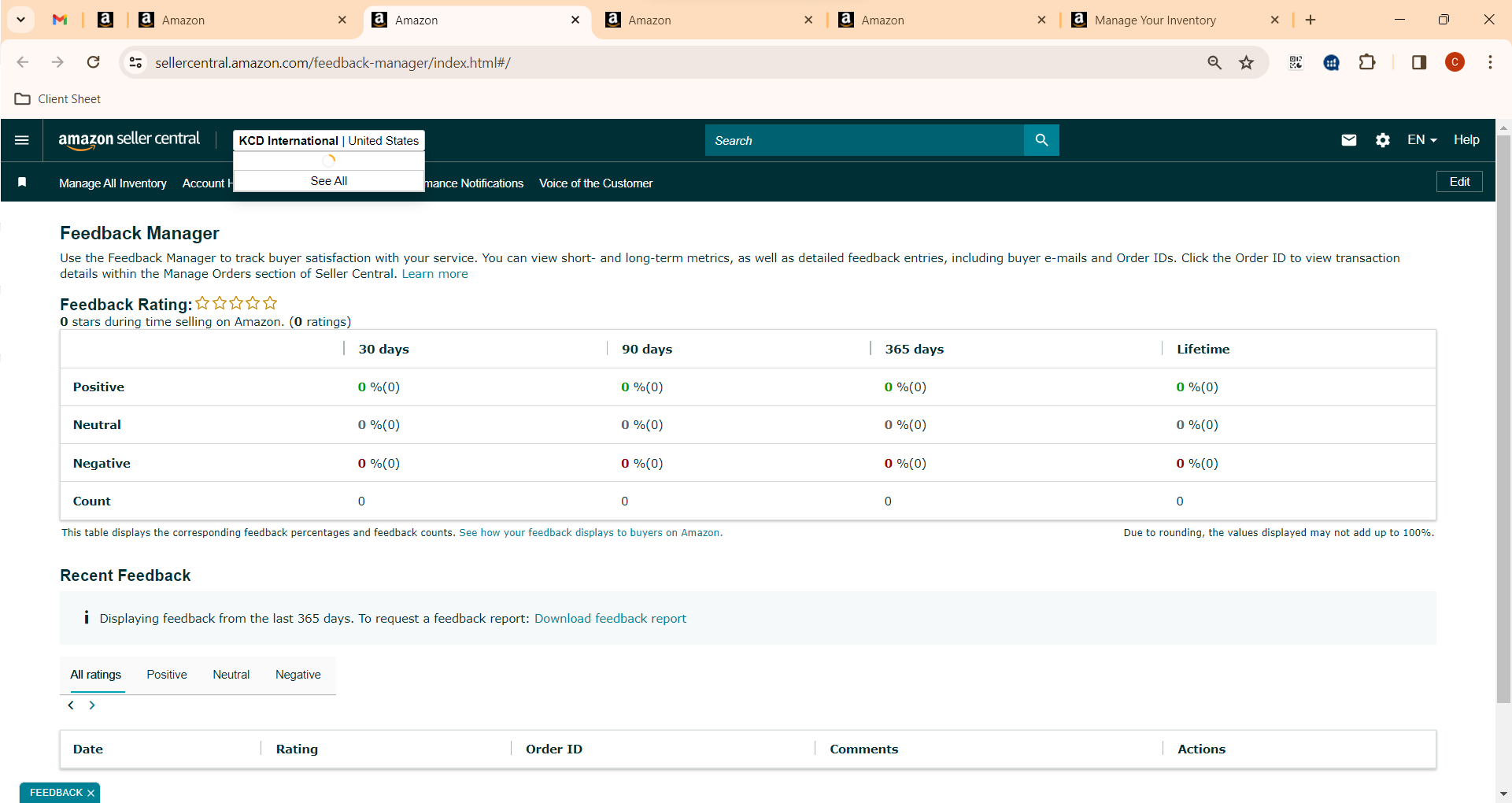The image size is (1512, 803).
Task: Click the Date column header
Action: [88, 749]
